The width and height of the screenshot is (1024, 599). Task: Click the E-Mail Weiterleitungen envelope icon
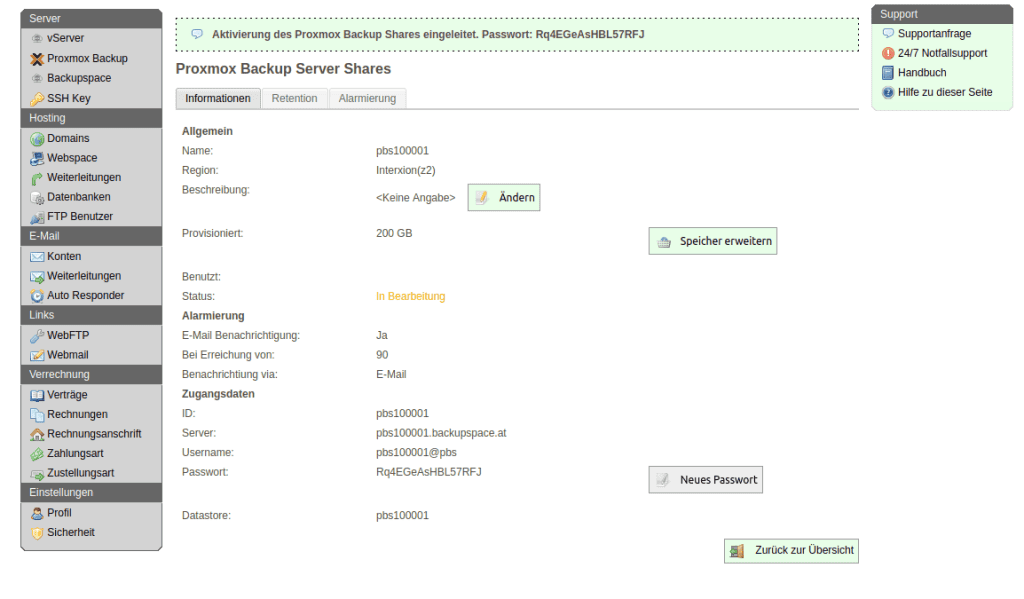[x=37, y=276]
